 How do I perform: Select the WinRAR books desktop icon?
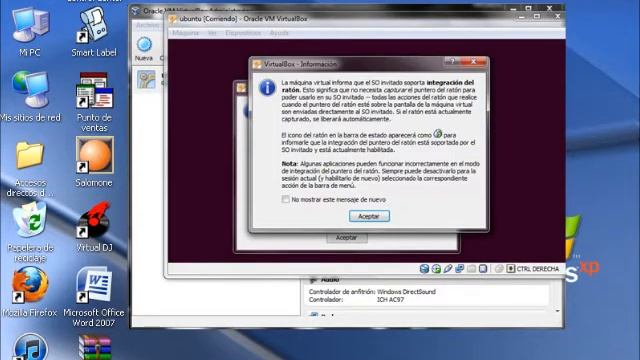[x=94, y=348]
